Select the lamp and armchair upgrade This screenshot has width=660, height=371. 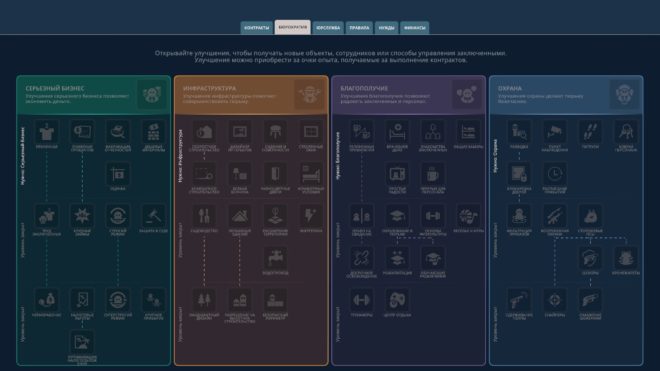pyautogui.click(x=240, y=174)
